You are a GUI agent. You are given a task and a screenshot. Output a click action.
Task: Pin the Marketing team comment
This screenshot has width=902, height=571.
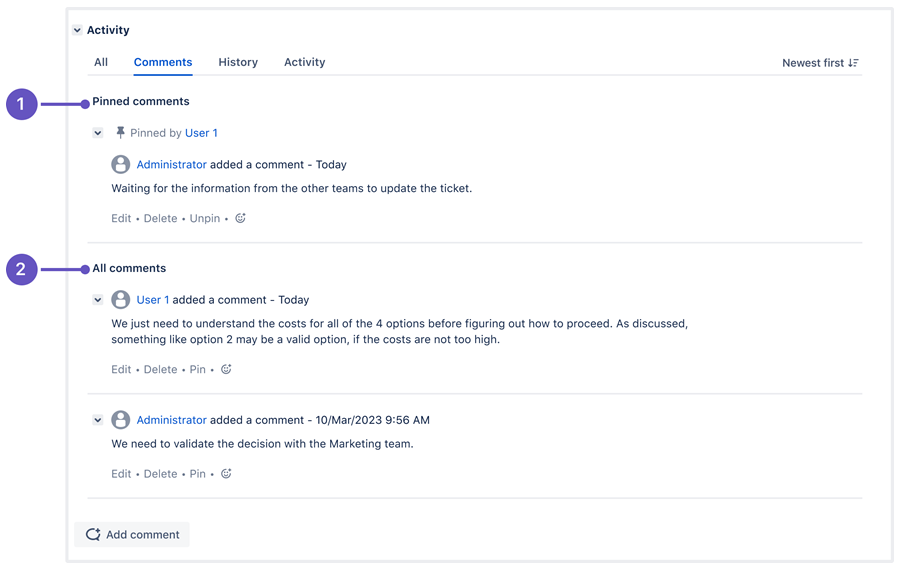(197, 474)
